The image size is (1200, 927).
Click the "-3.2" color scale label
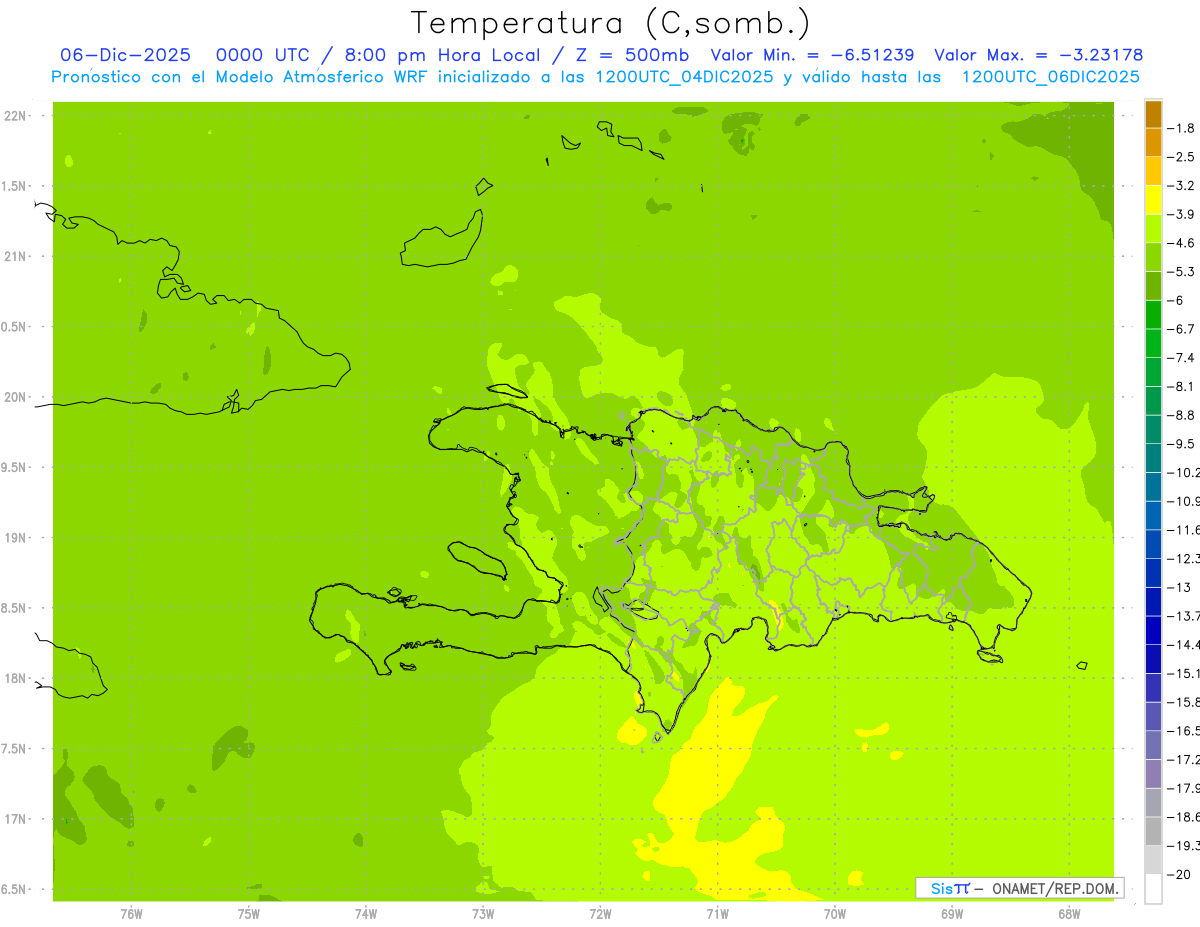coord(1181,186)
